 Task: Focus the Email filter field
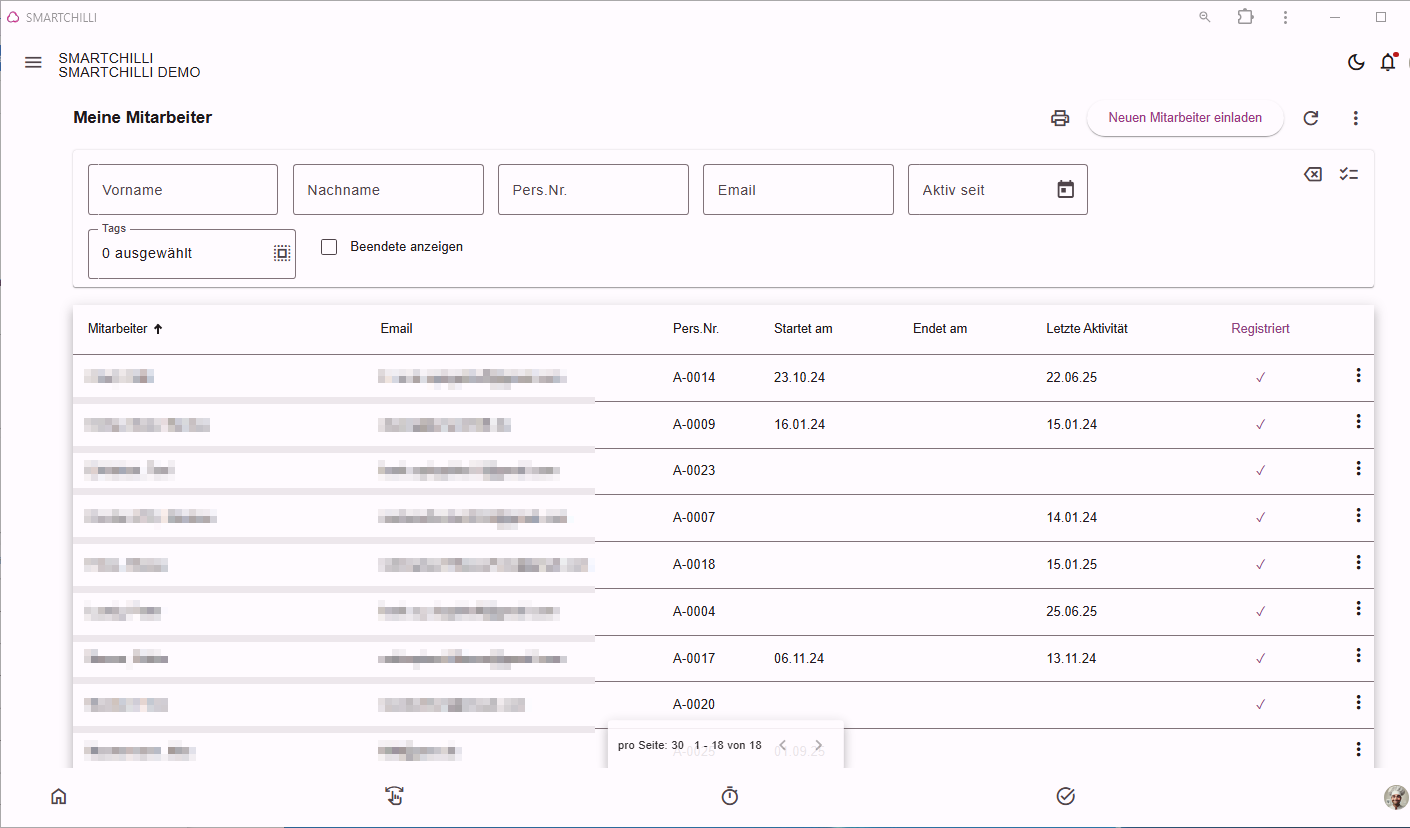[x=798, y=190]
